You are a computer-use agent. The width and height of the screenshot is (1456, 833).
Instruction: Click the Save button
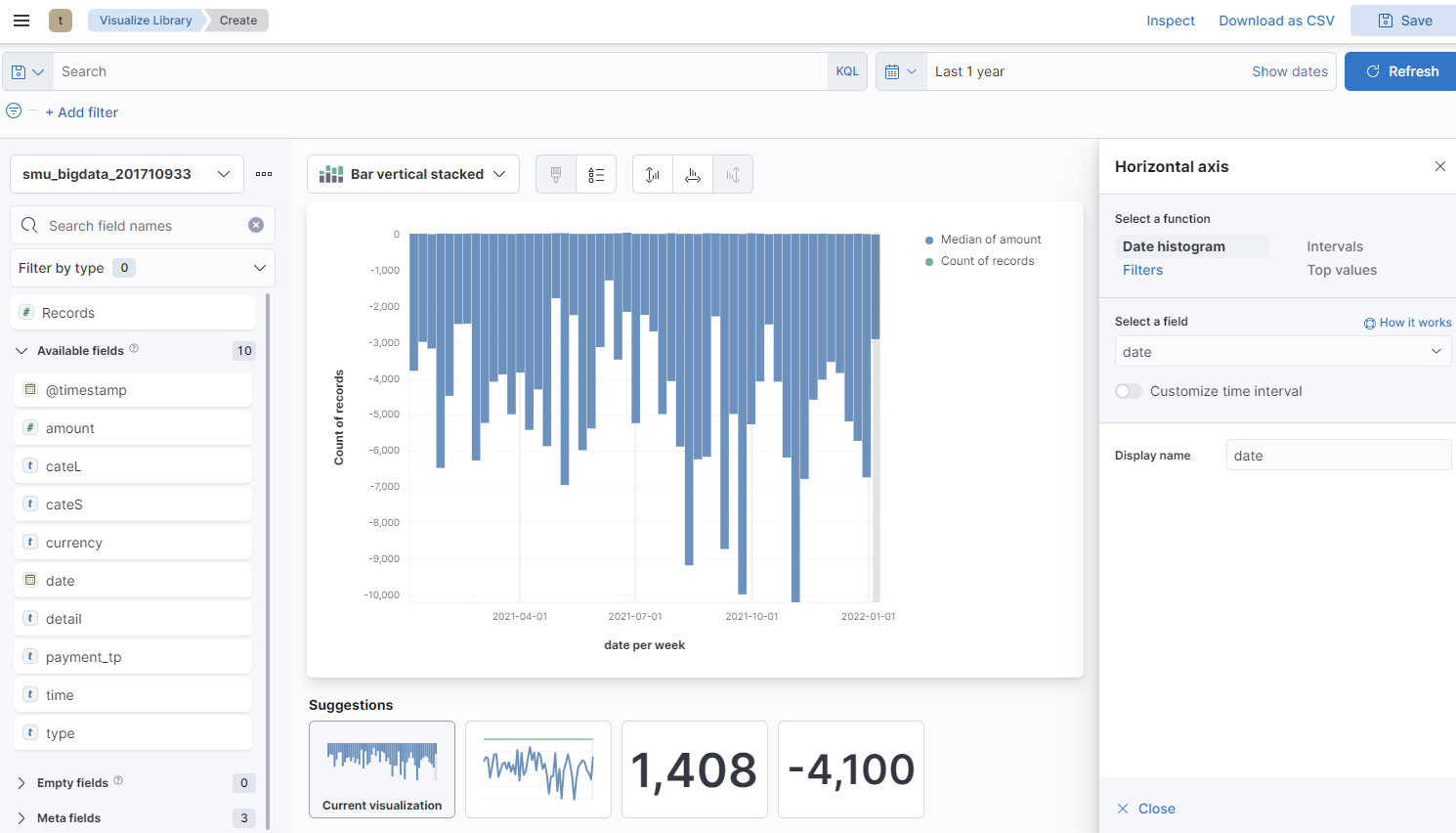point(1404,21)
